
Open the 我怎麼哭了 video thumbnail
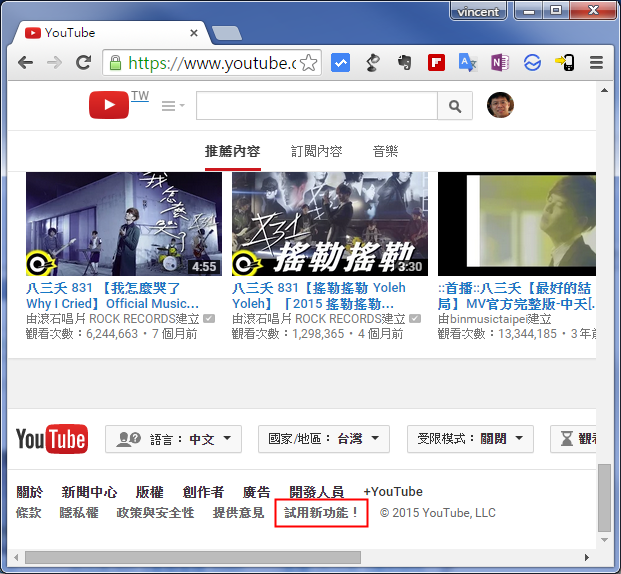(124, 224)
